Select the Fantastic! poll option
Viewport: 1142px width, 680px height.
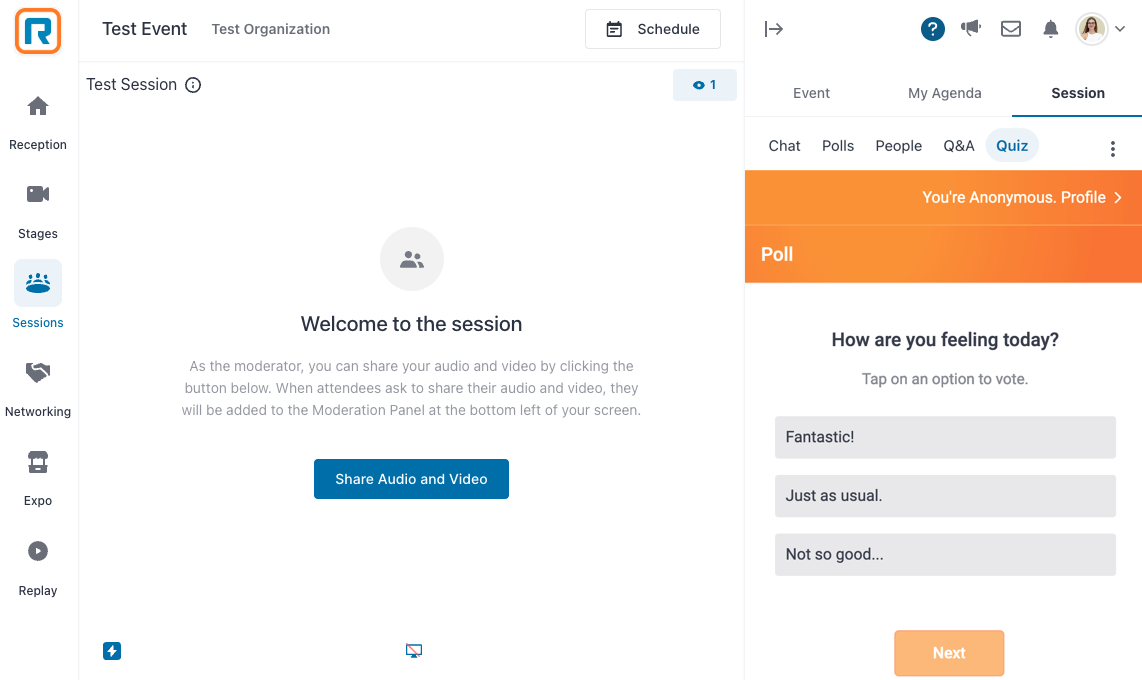point(945,438)
